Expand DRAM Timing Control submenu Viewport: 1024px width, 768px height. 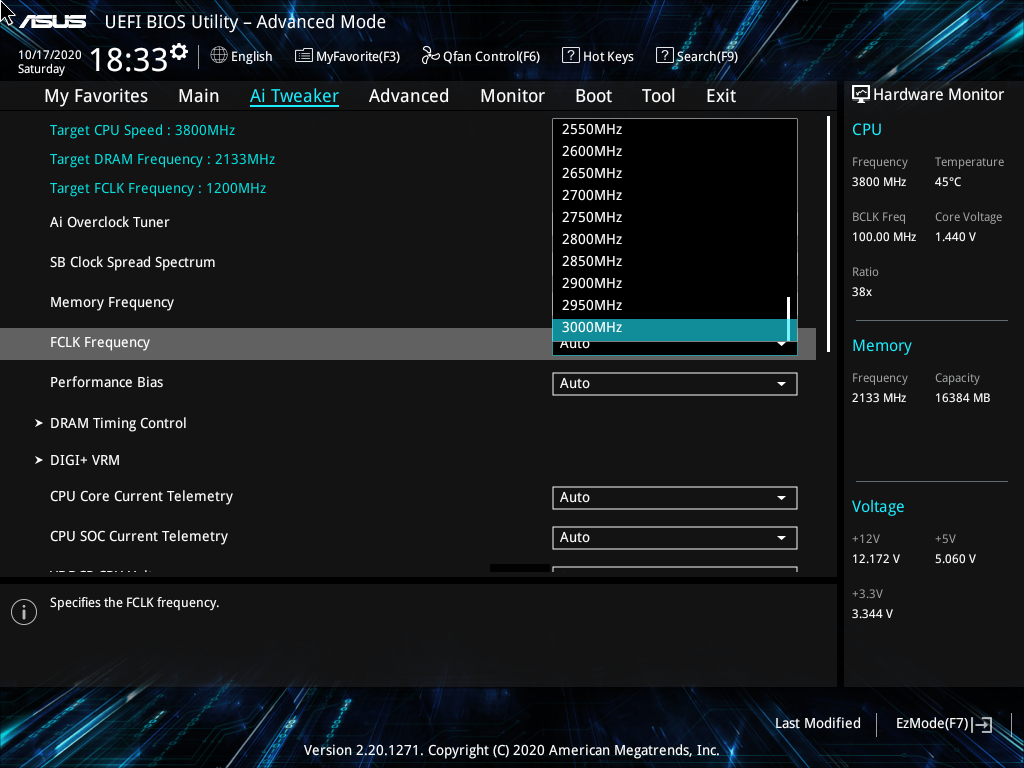point(118,423)
